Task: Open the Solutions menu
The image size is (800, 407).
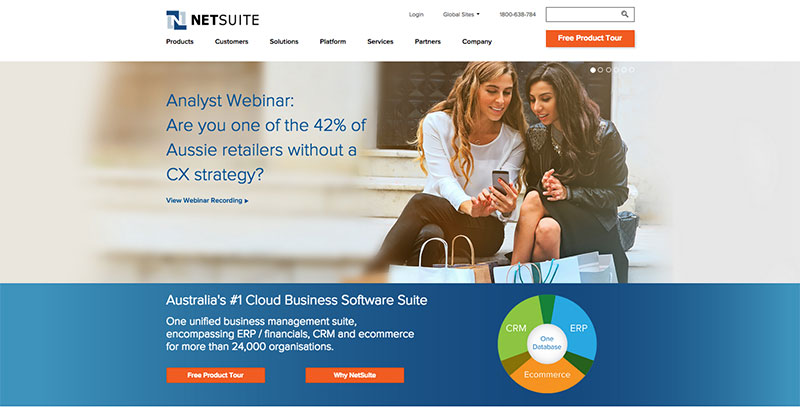Action: (284, 41)
